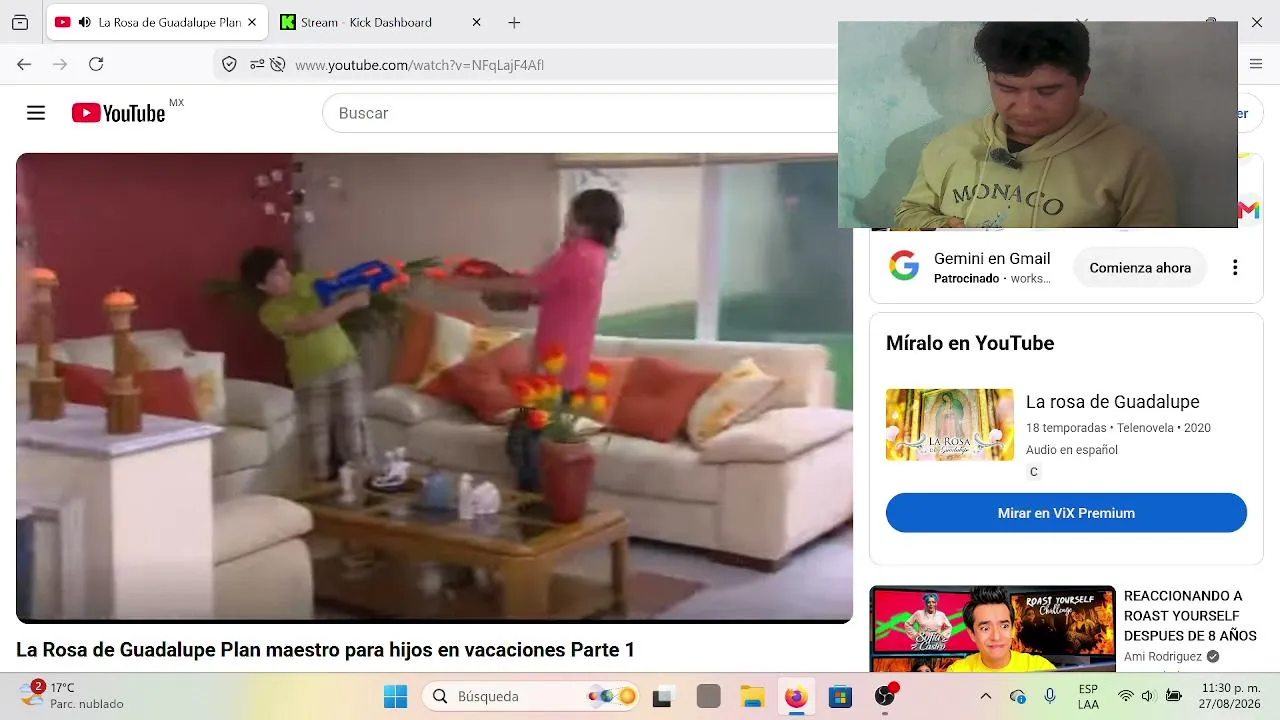Open Task View on the taskbar
1280x720 pixels.
click(x=662, y=696)
